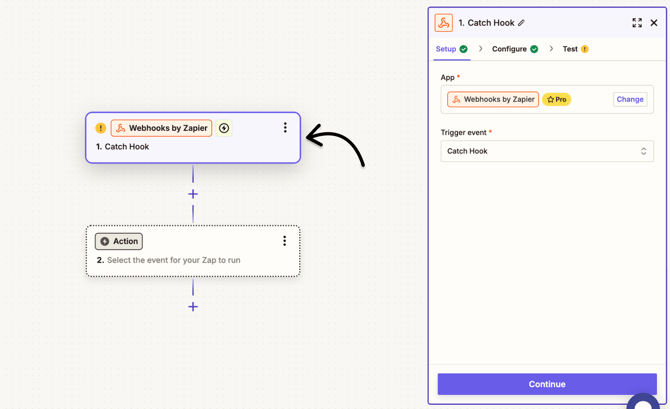Image resolution: width=670 pixels, height=409 pixels.
Task: Click Webhooks by Zapier chip on trigger card
Action: (x=162, y=128)
